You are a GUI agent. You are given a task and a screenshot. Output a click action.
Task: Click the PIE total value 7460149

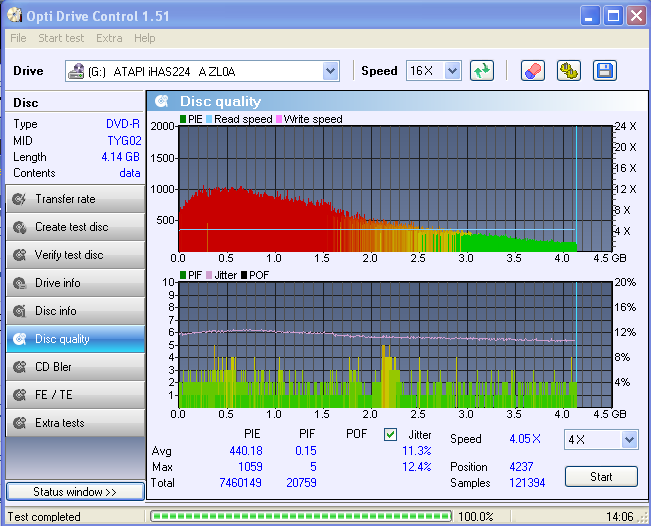(x=240, y=483)
